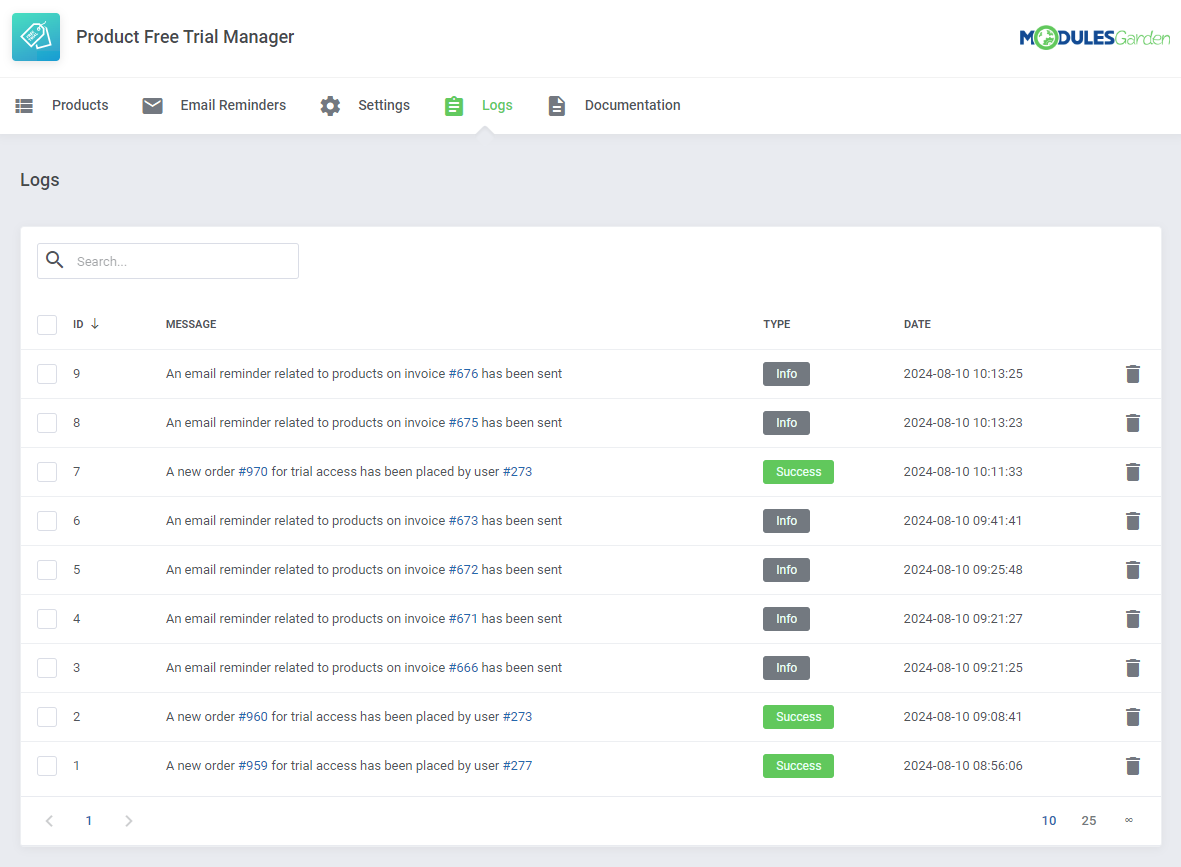
Task: Click the ModulesGarden logo
Action: pos(1094,37)
